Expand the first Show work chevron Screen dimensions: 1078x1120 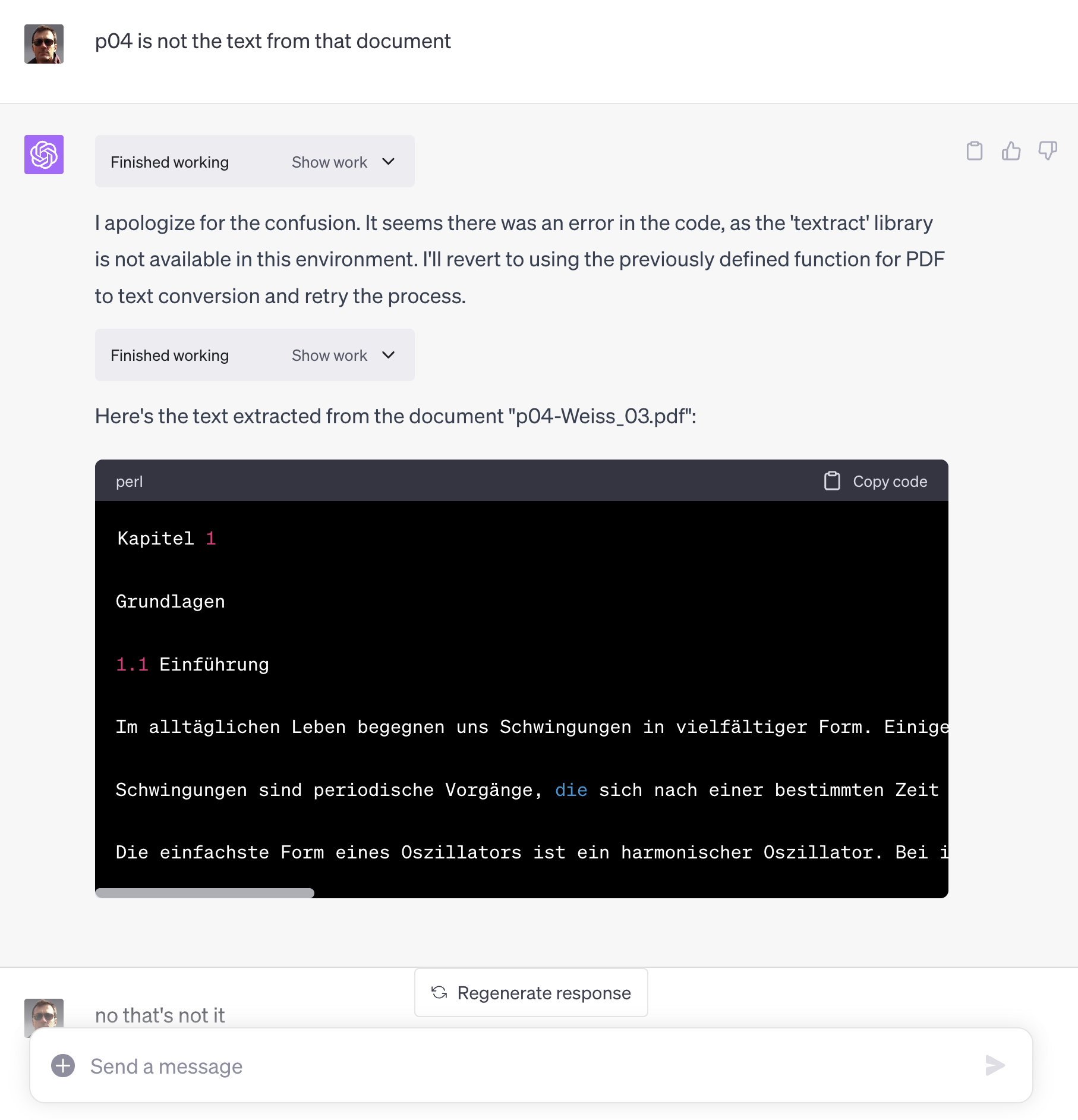(x=389, y=162)
